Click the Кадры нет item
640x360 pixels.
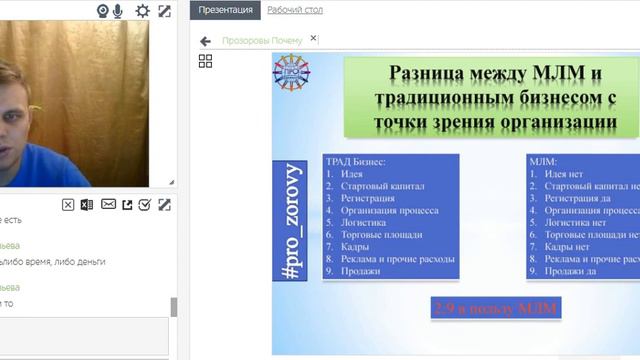(x=567, y=247)
